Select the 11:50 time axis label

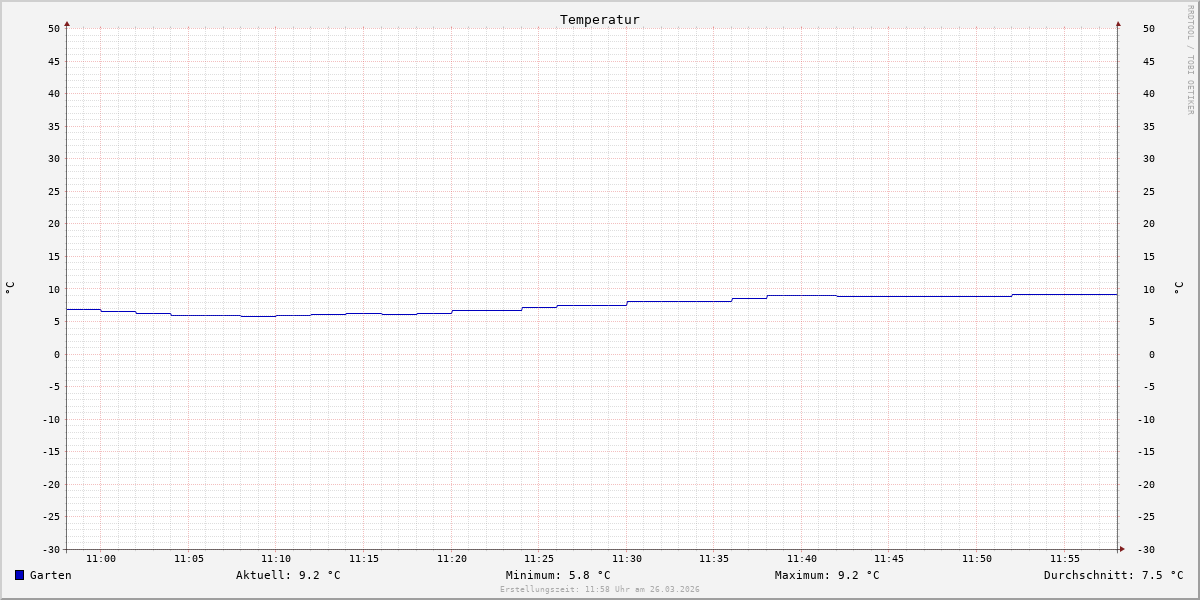point(977,558)
